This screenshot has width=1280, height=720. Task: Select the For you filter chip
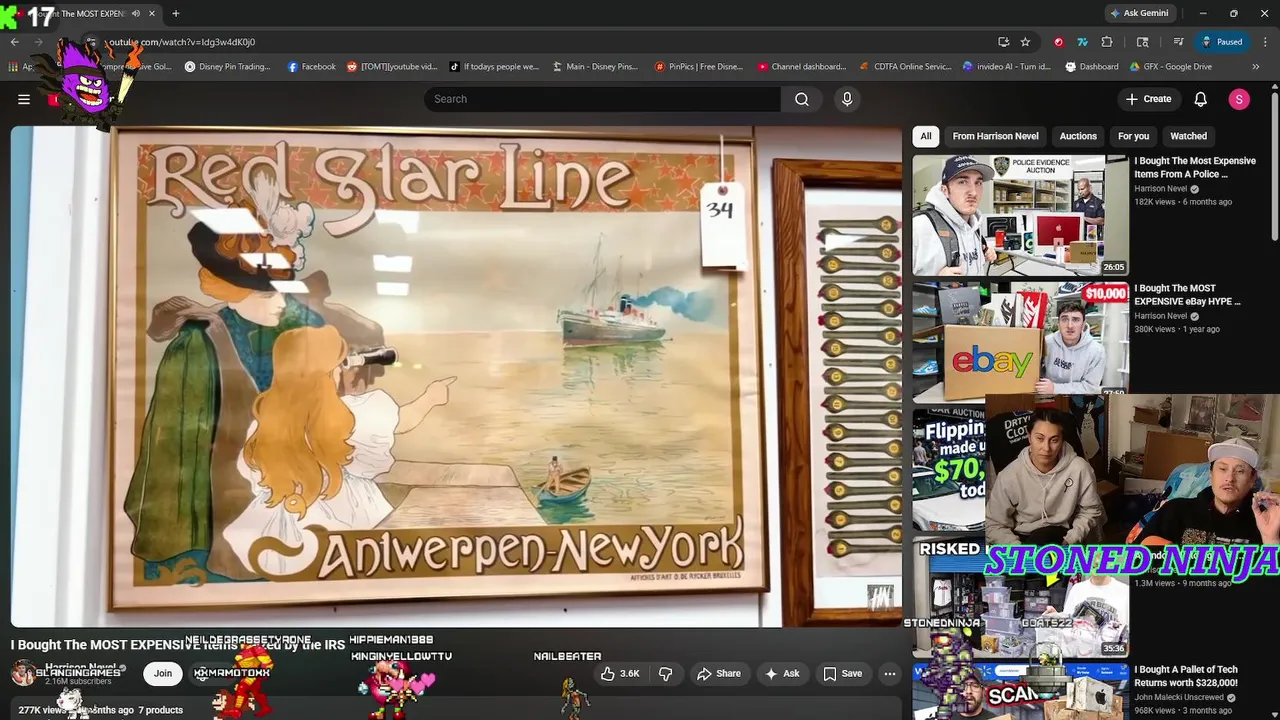(x=1133, y=136)
